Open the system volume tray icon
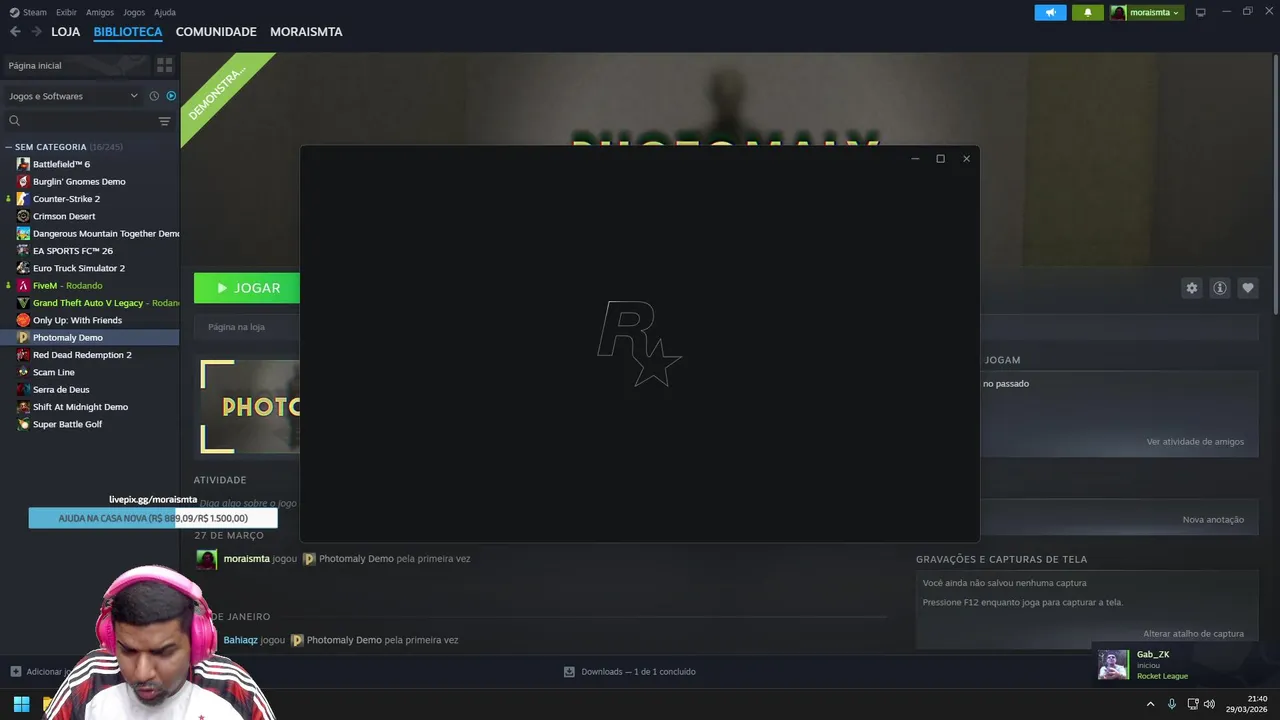This screenshot has height=720, width=1280. click(x=1209, y=704)
